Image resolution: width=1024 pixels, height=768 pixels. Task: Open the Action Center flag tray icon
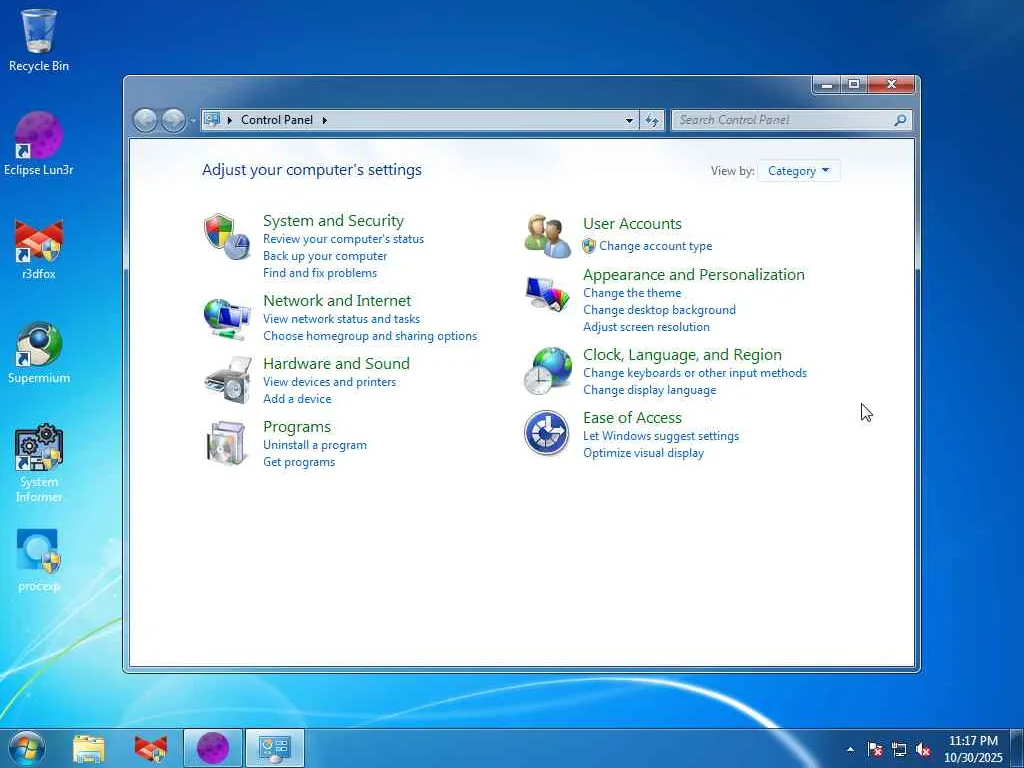875,749
